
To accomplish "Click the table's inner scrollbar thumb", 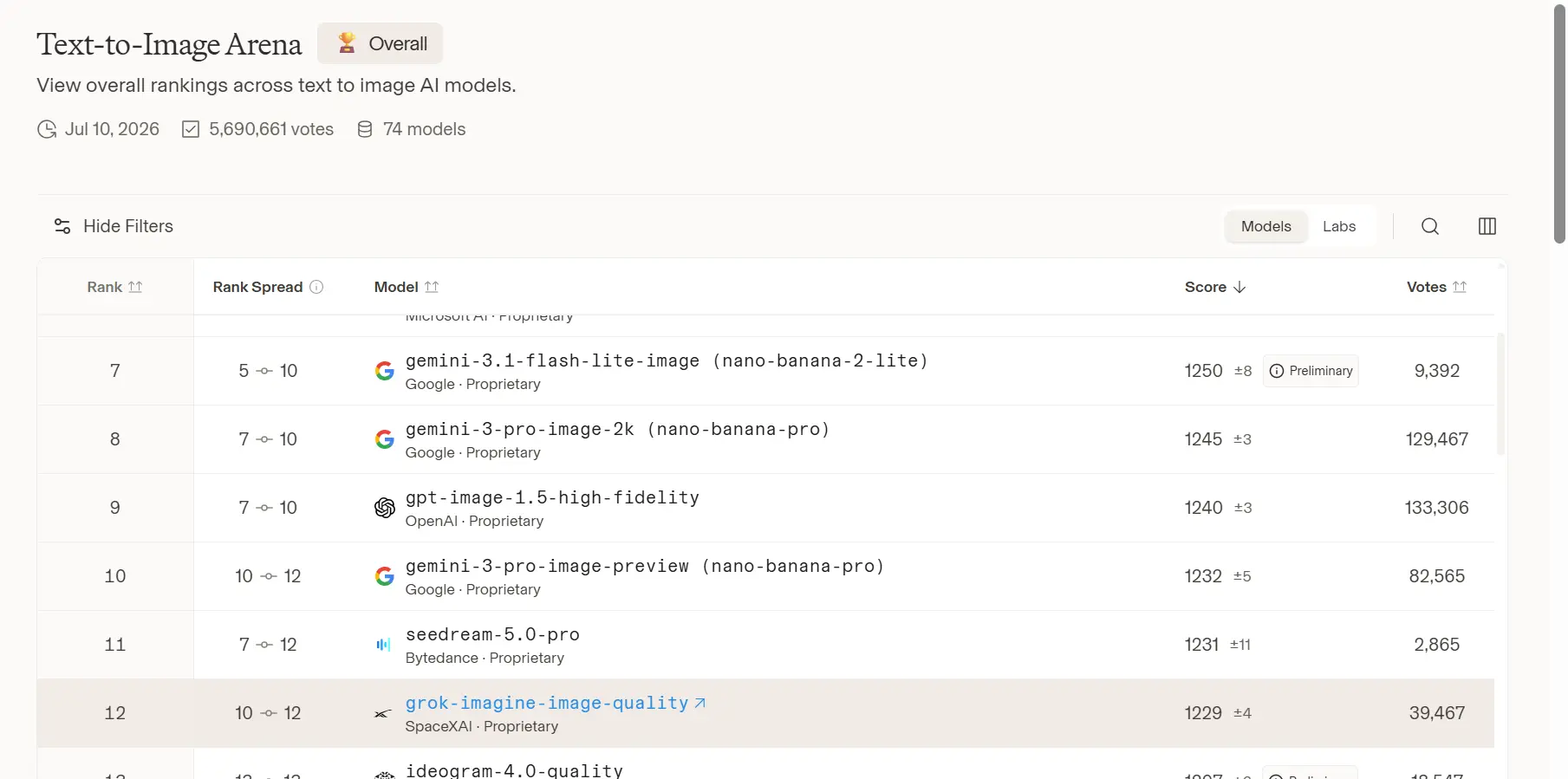I will (x=1500, y=393).
